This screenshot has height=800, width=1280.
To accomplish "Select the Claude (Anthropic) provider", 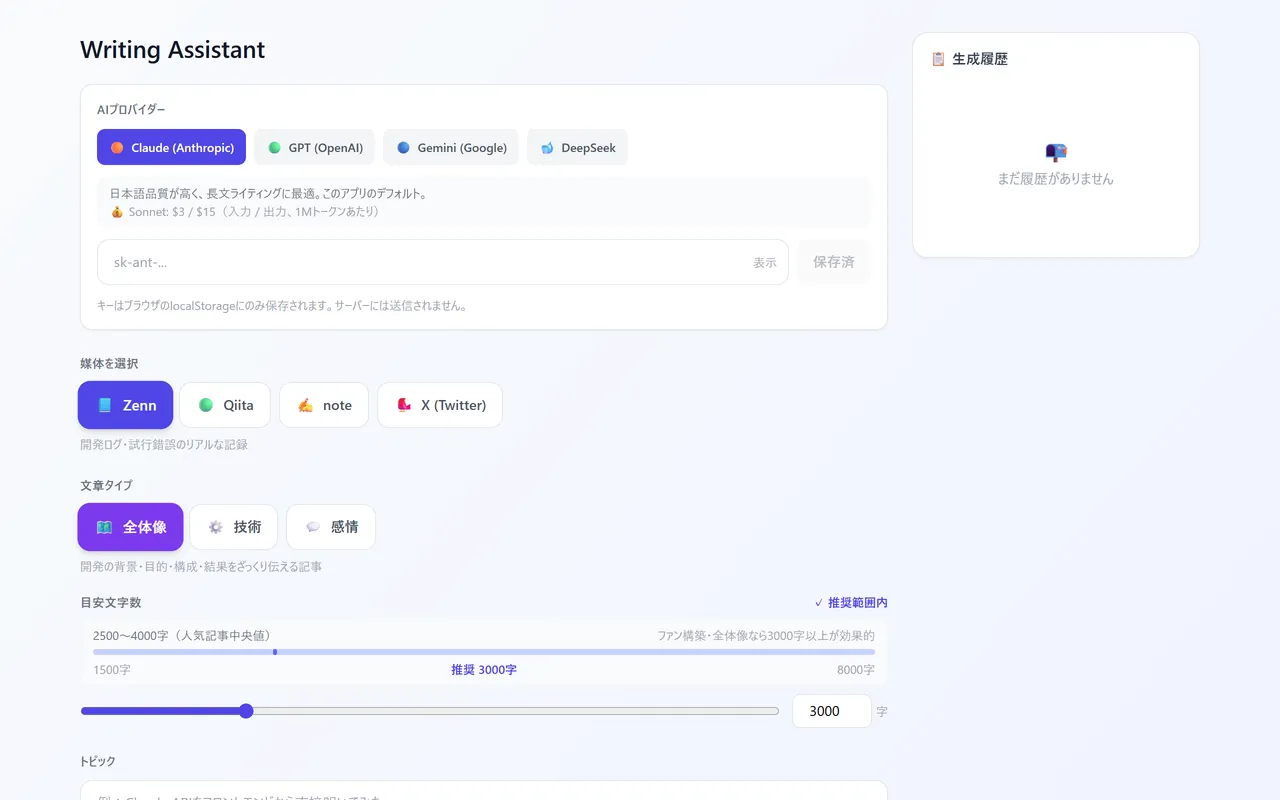I will tap(171, 147).
